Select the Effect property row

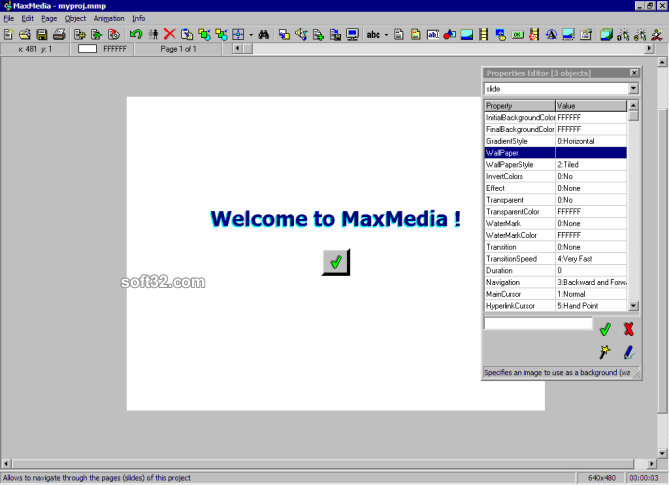point(556,188)
